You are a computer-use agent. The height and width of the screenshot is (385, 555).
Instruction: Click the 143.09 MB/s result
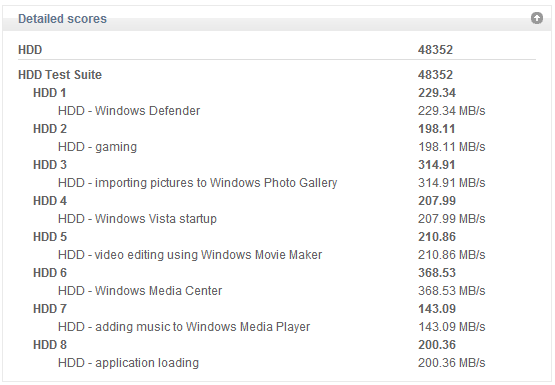pyautogui.click(x=452, y=327)
